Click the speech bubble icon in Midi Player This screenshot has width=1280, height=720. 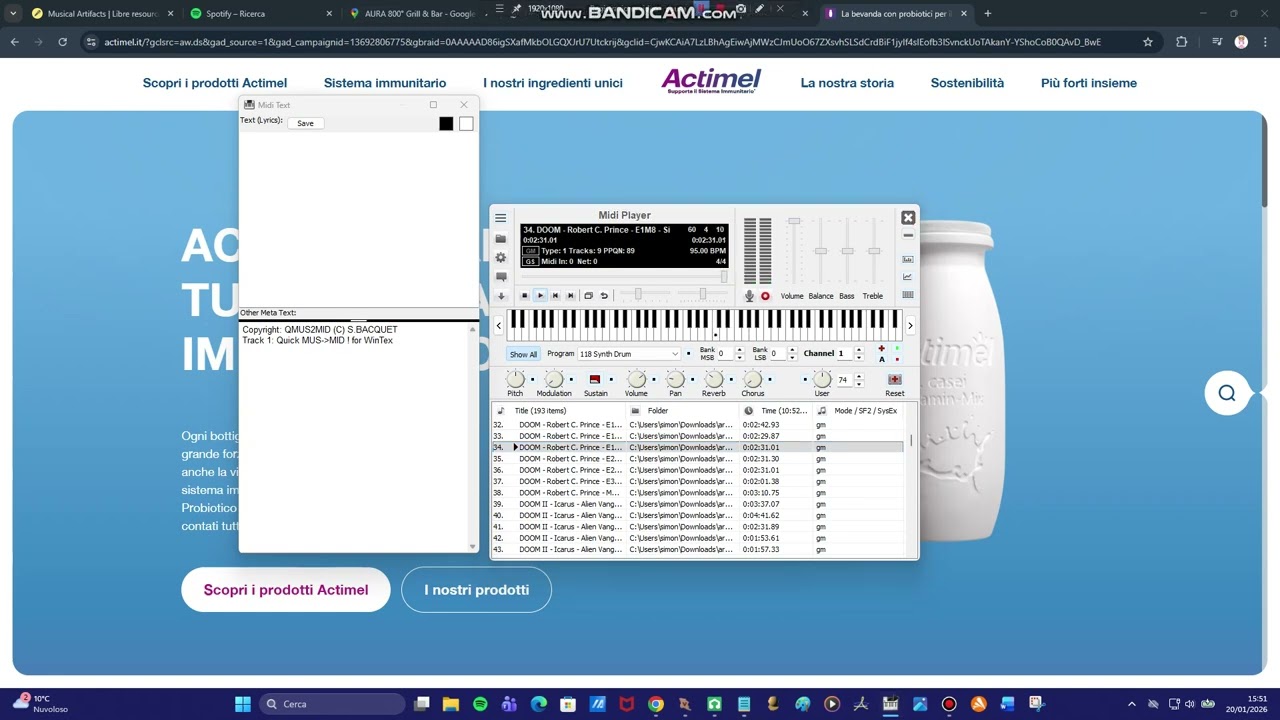(x=501, y=277)
